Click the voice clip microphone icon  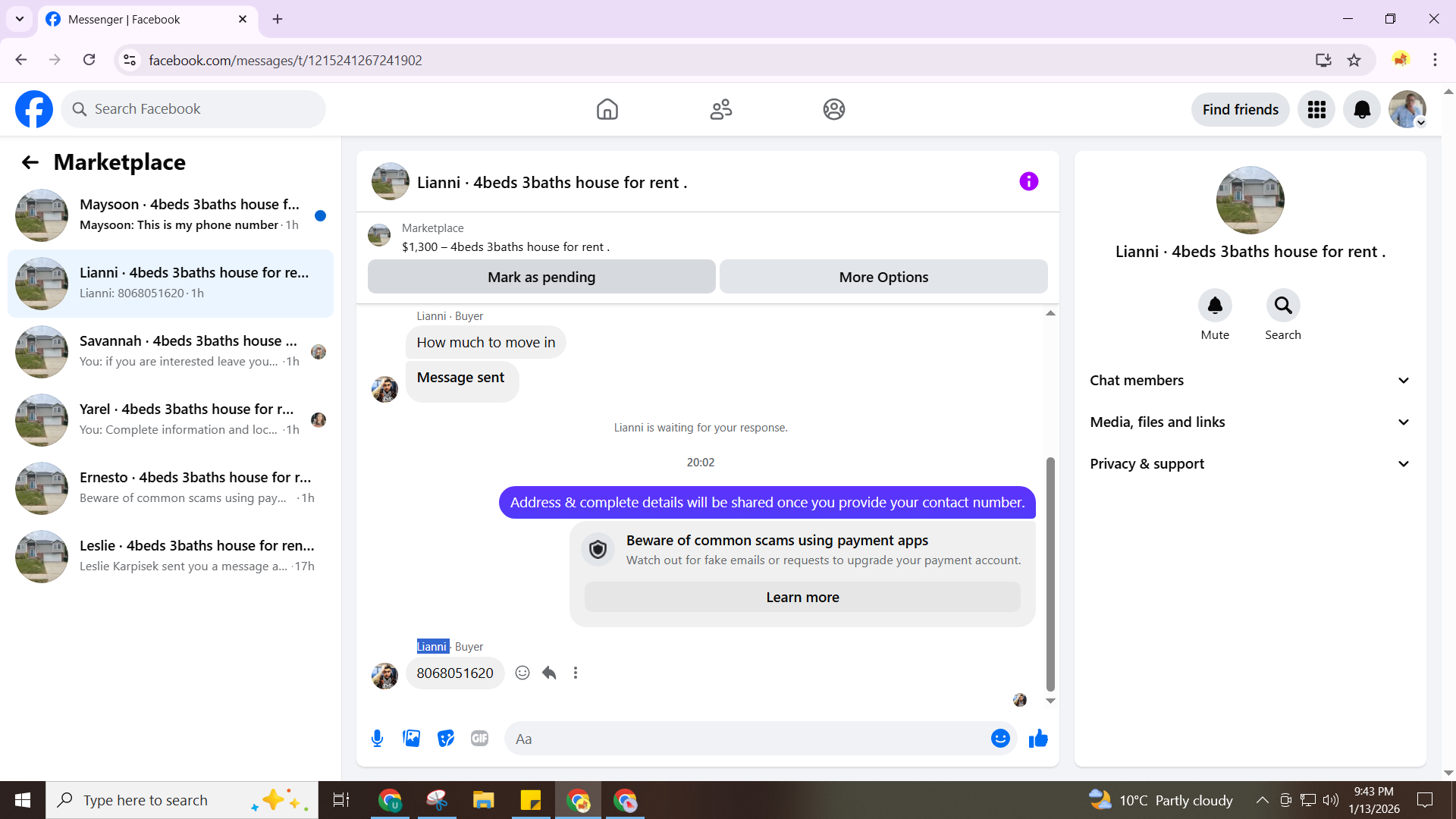click(377, 739)
